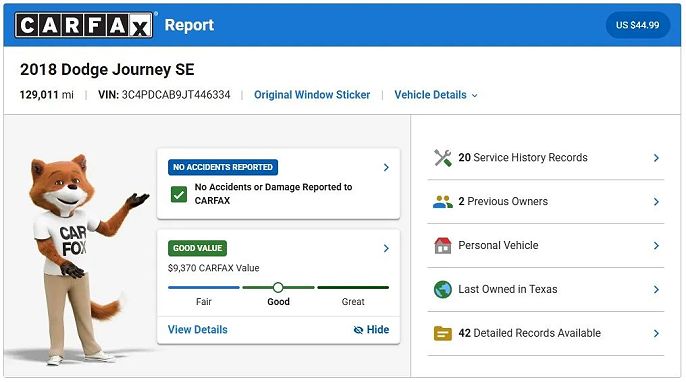
Task: Click the previous owners people icon
Action: tap(443, 202)
